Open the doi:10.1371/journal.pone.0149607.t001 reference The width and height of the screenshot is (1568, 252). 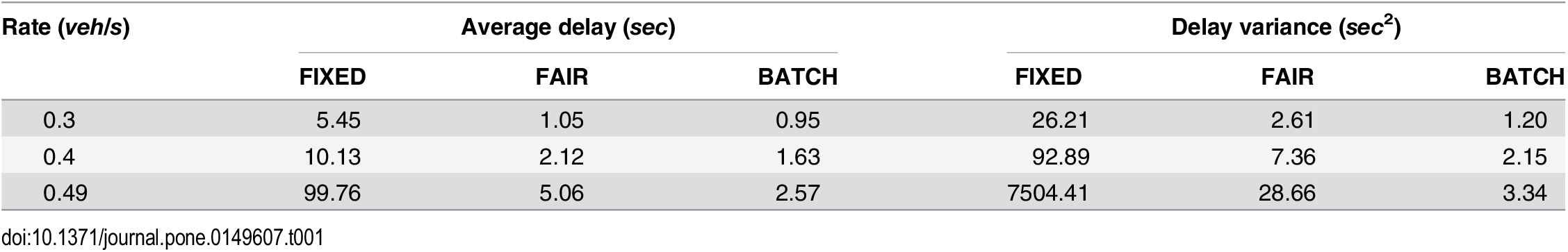pyautogui.click(x=162, y=237)
